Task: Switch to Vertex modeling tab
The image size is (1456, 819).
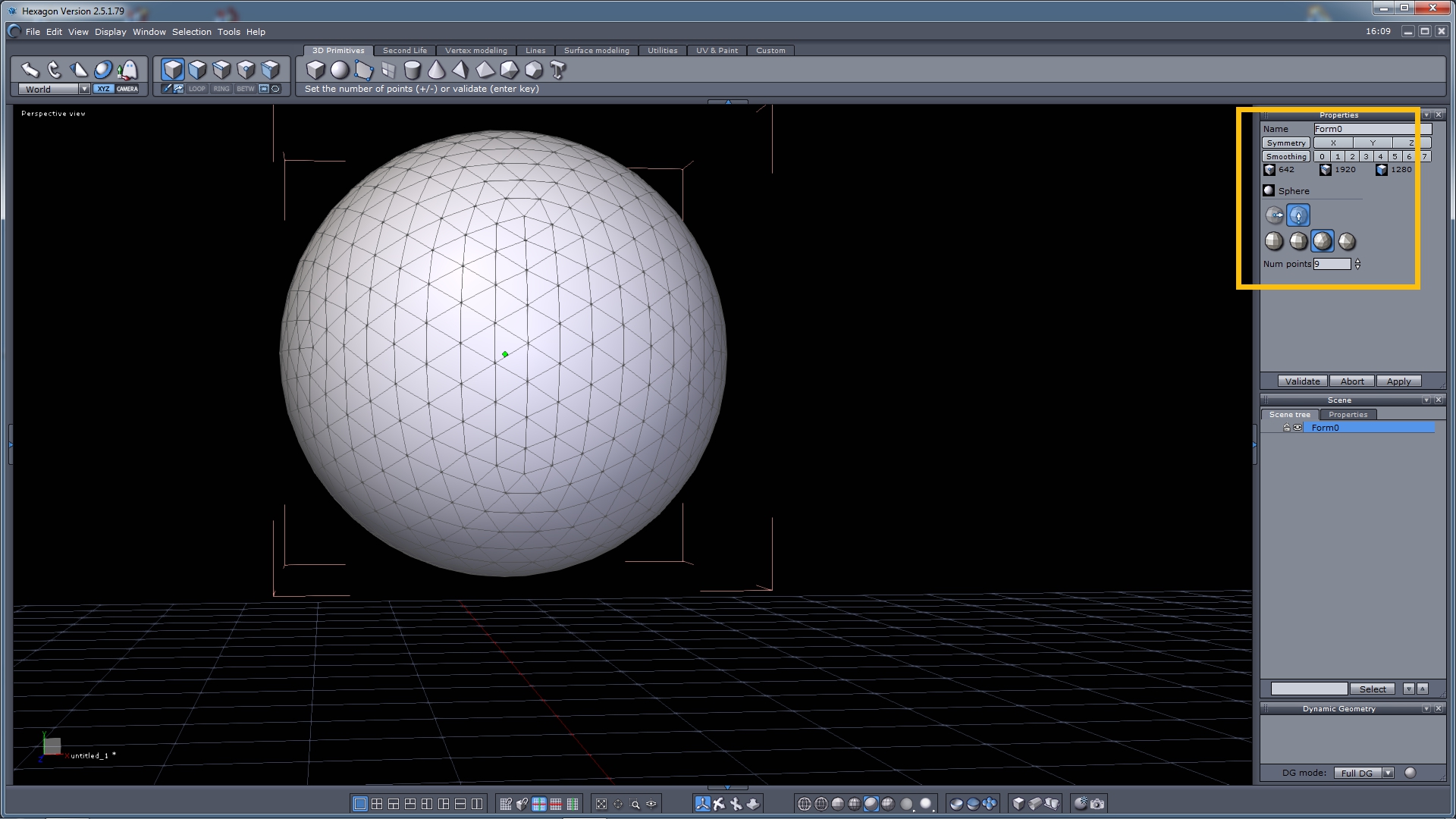Action: coord(475,51)
